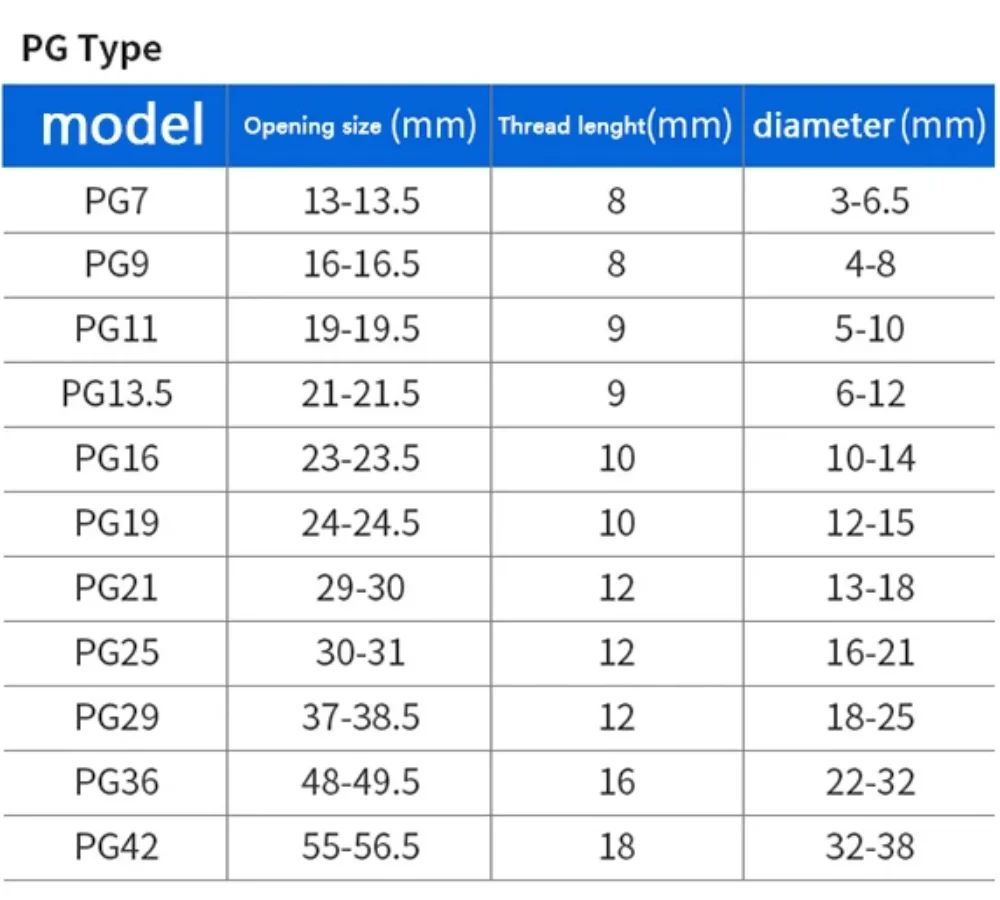
Task: Click opening size 48-49.5 cell
Action: tap(360, 782)
